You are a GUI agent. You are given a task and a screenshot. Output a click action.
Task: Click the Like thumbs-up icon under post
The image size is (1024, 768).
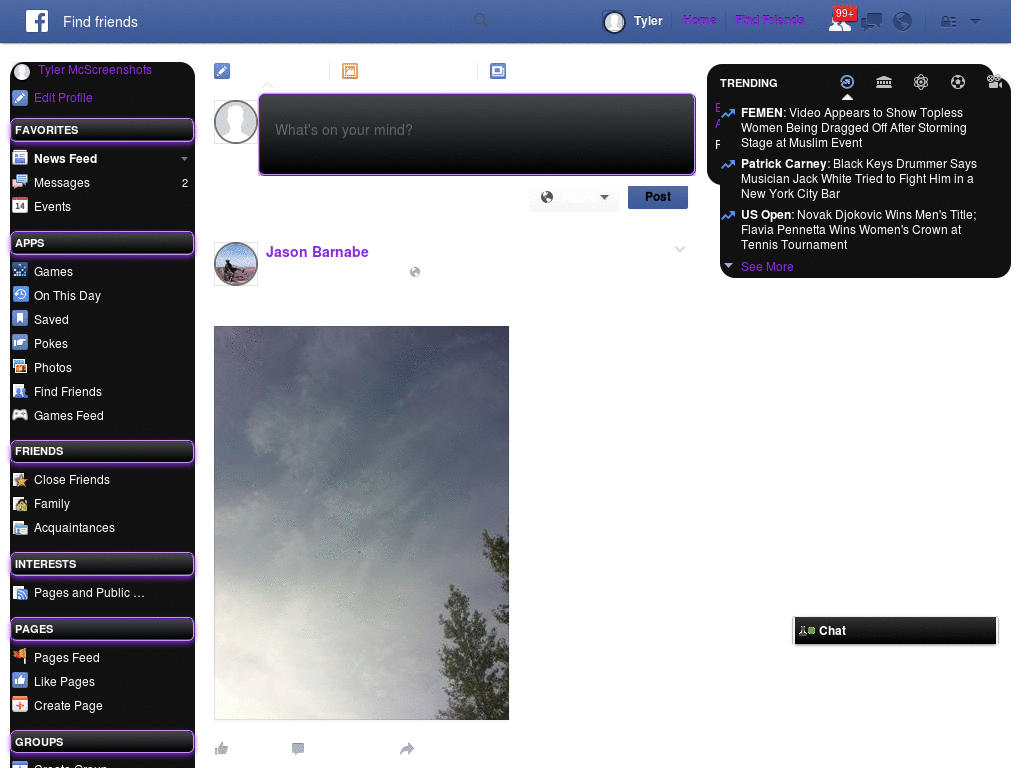click(x=221, y=748)
